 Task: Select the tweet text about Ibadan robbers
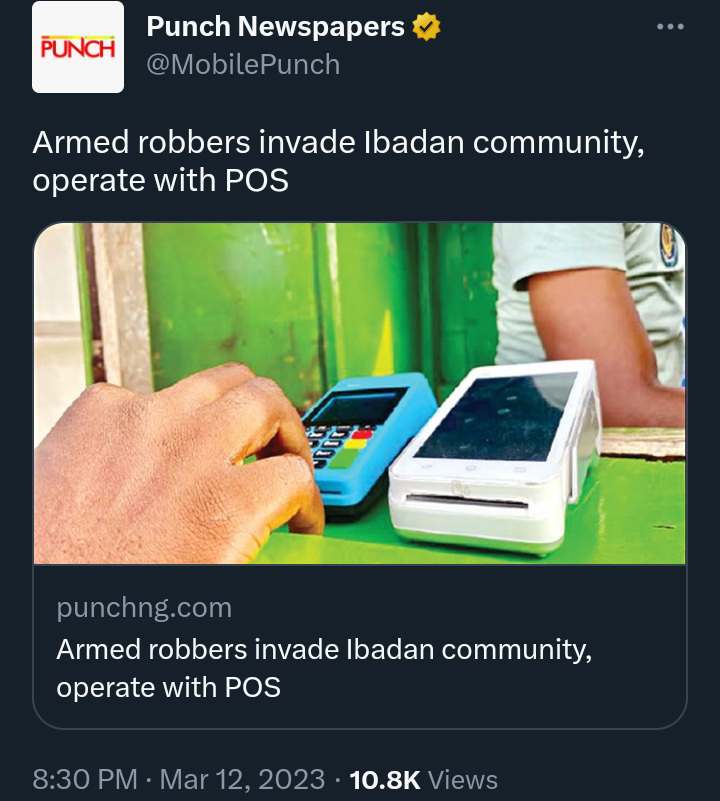[x=338, y=161]
